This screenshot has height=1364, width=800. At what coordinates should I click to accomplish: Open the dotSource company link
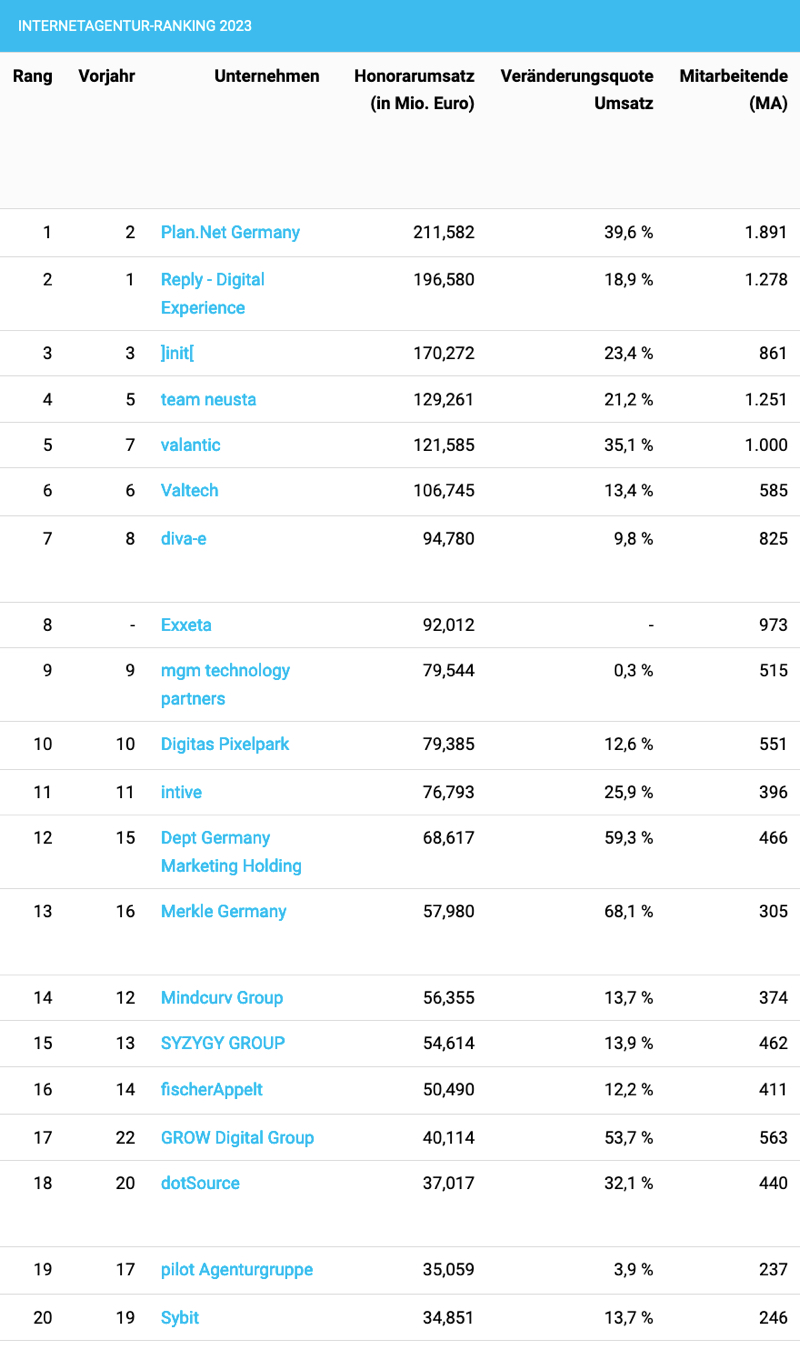click(x=200, y=1183)
